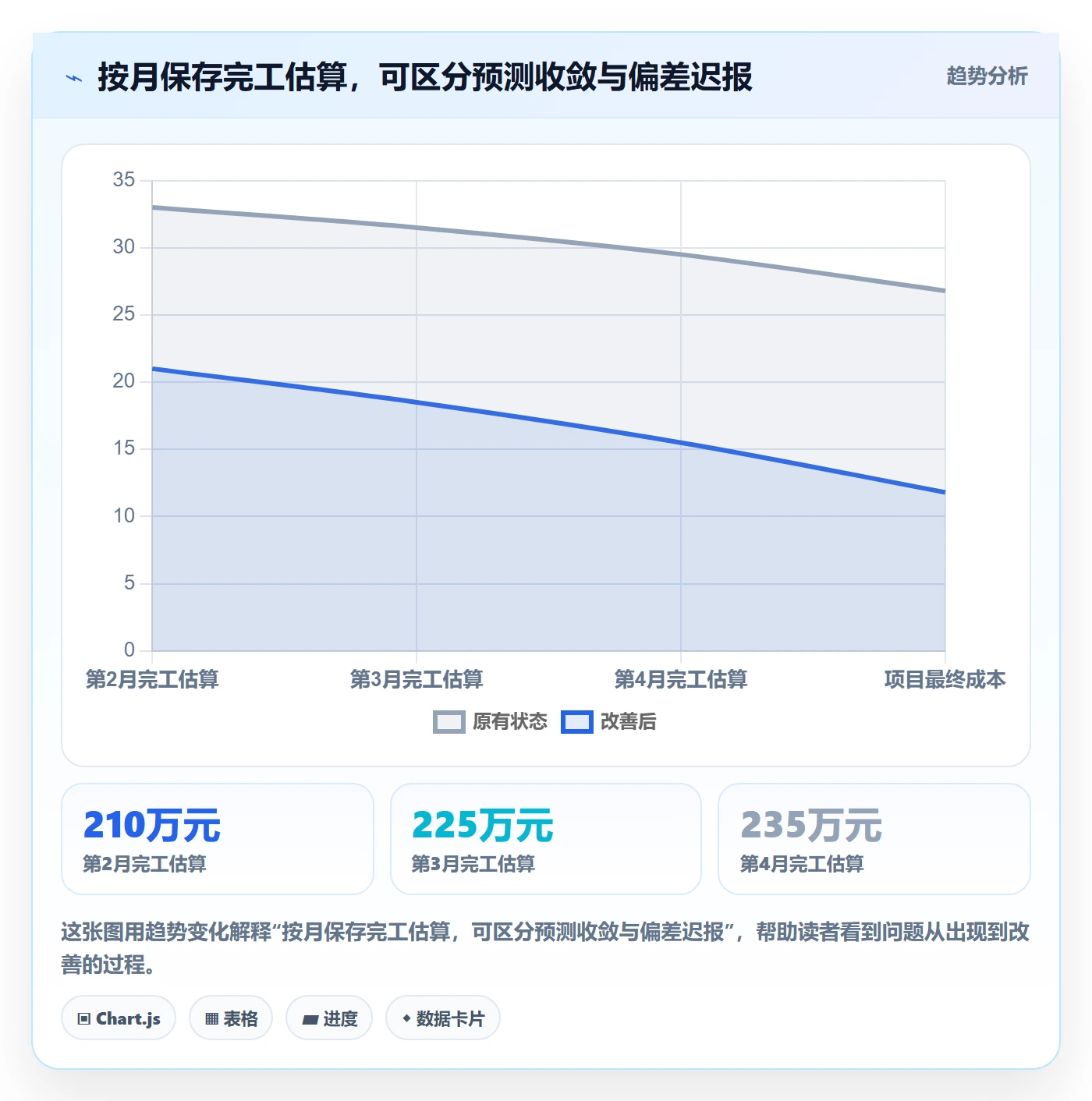Select the 表格 tag chip
This screenshot has height=1101, width=1092.
pyautogui.click(x=231, y=1018)
